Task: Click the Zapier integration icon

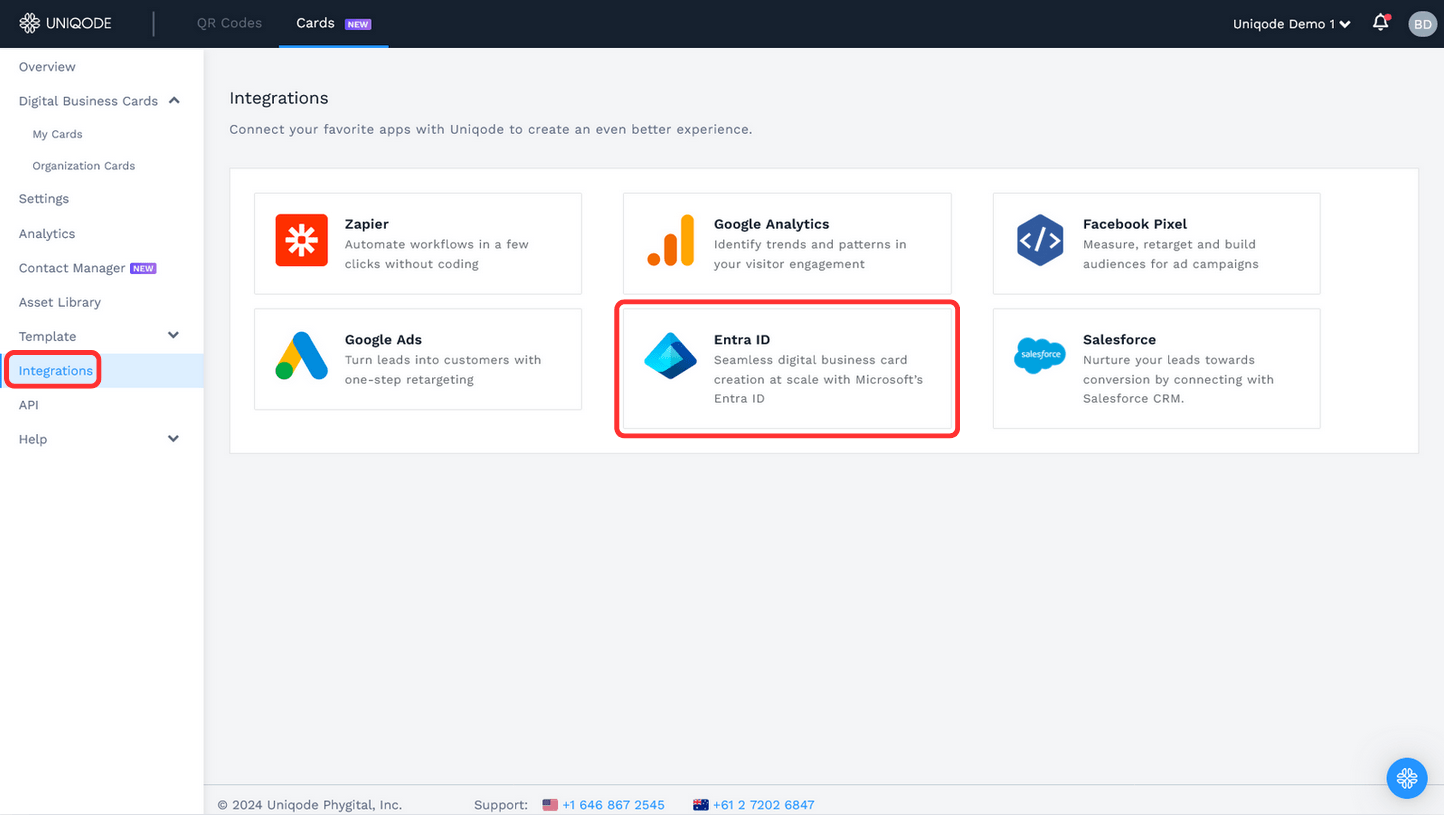Action: 301,240
